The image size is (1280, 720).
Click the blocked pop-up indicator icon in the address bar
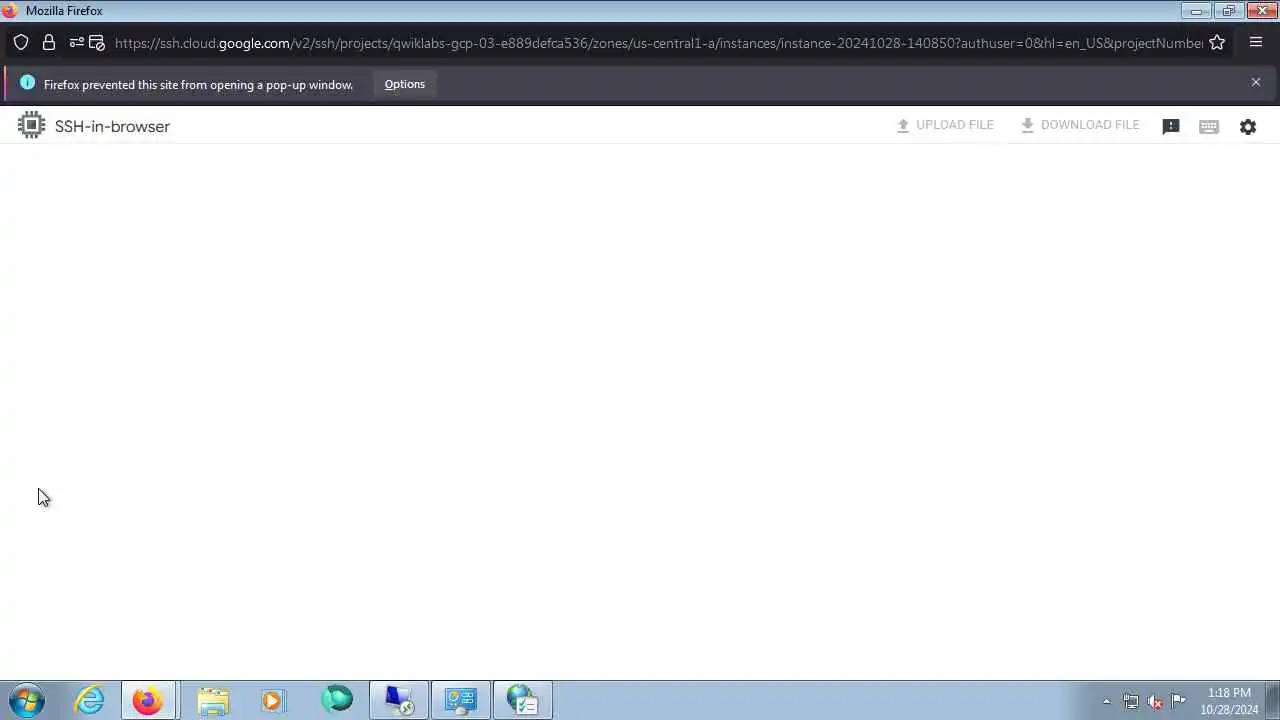(x=97, y=42)
